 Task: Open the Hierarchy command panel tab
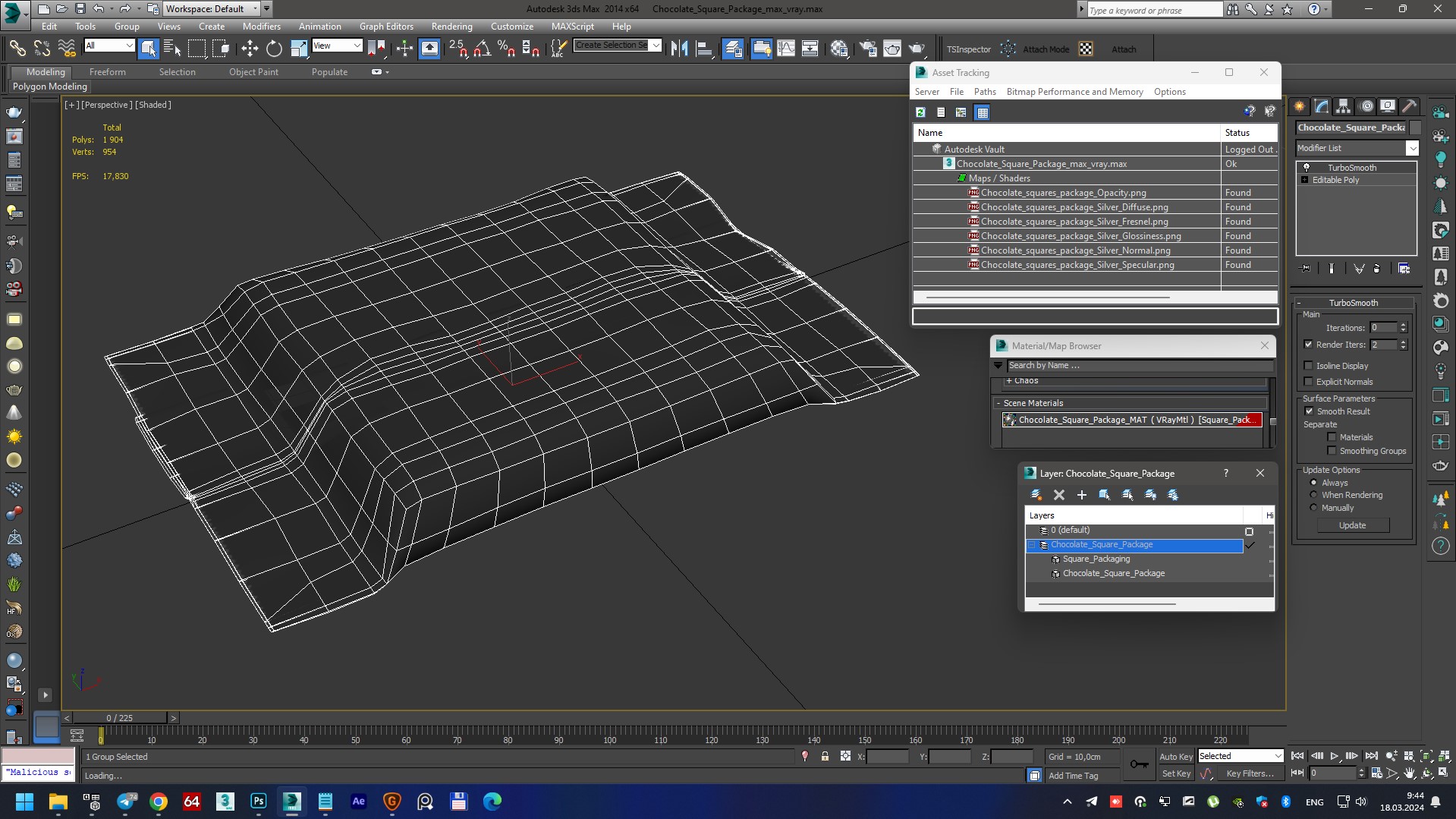click(x=1344, y=106)
